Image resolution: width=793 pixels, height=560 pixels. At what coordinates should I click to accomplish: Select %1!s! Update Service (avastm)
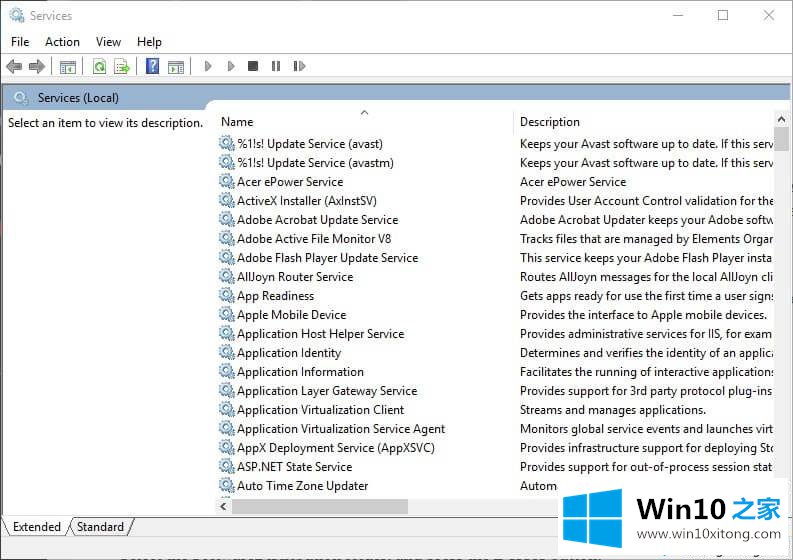[315, 163]
